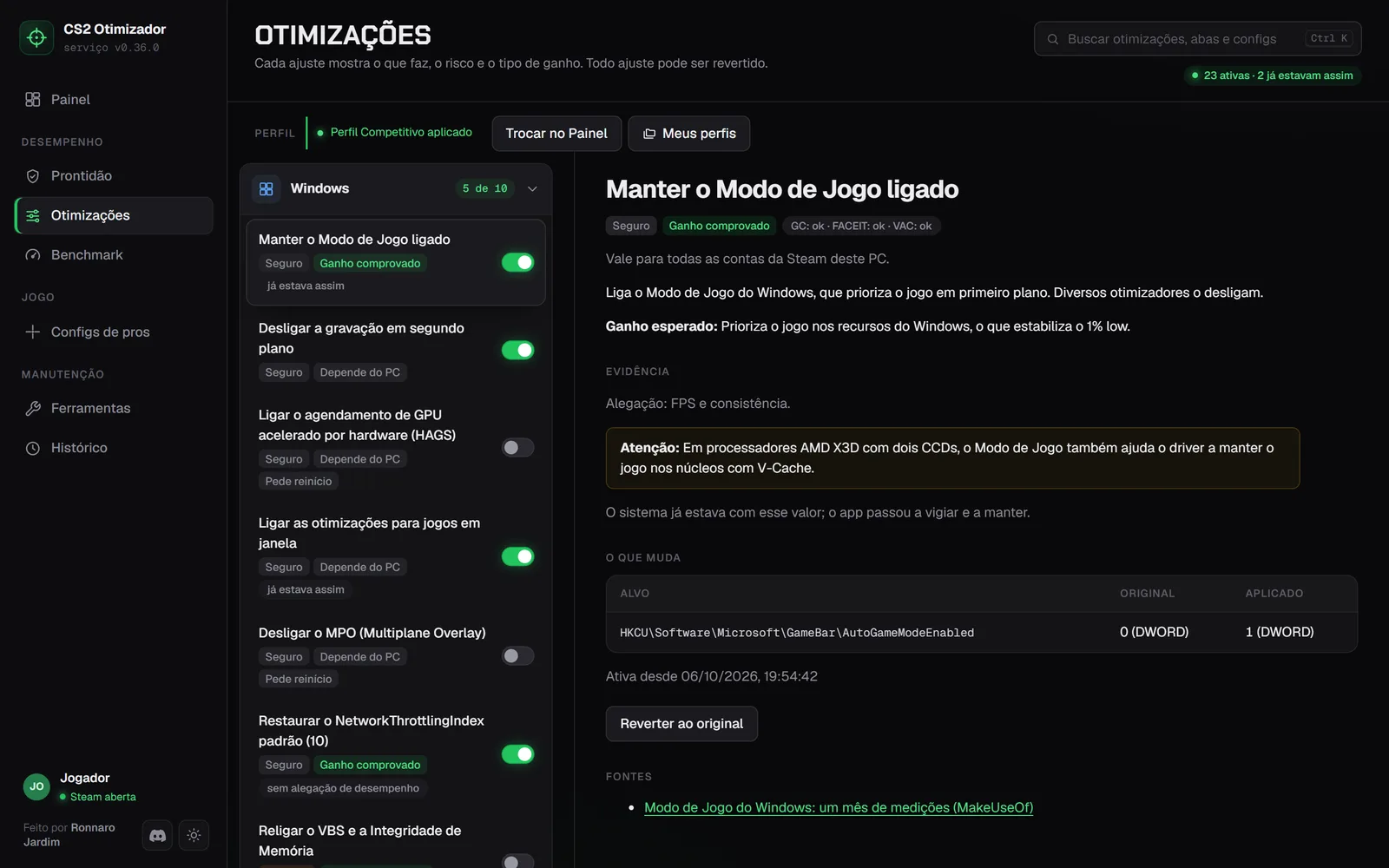Viewport: 1389px width, 868px height.
Task: Open Meus perfis
Action: pos(689,134)
